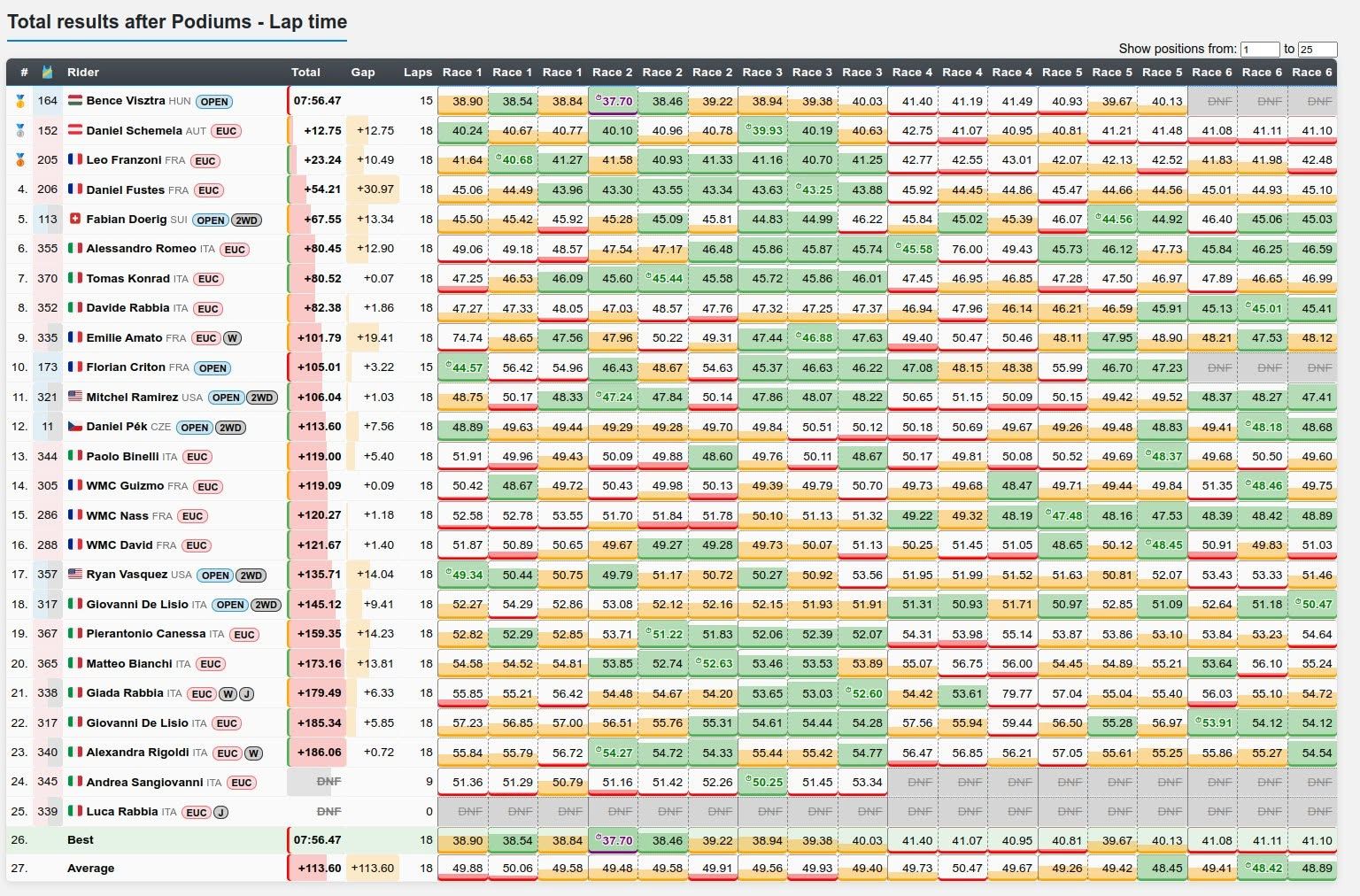
Task: Click the Hungarian flag next to Bence Visztra
Action: pyautogui.click(x=75, y=101)
